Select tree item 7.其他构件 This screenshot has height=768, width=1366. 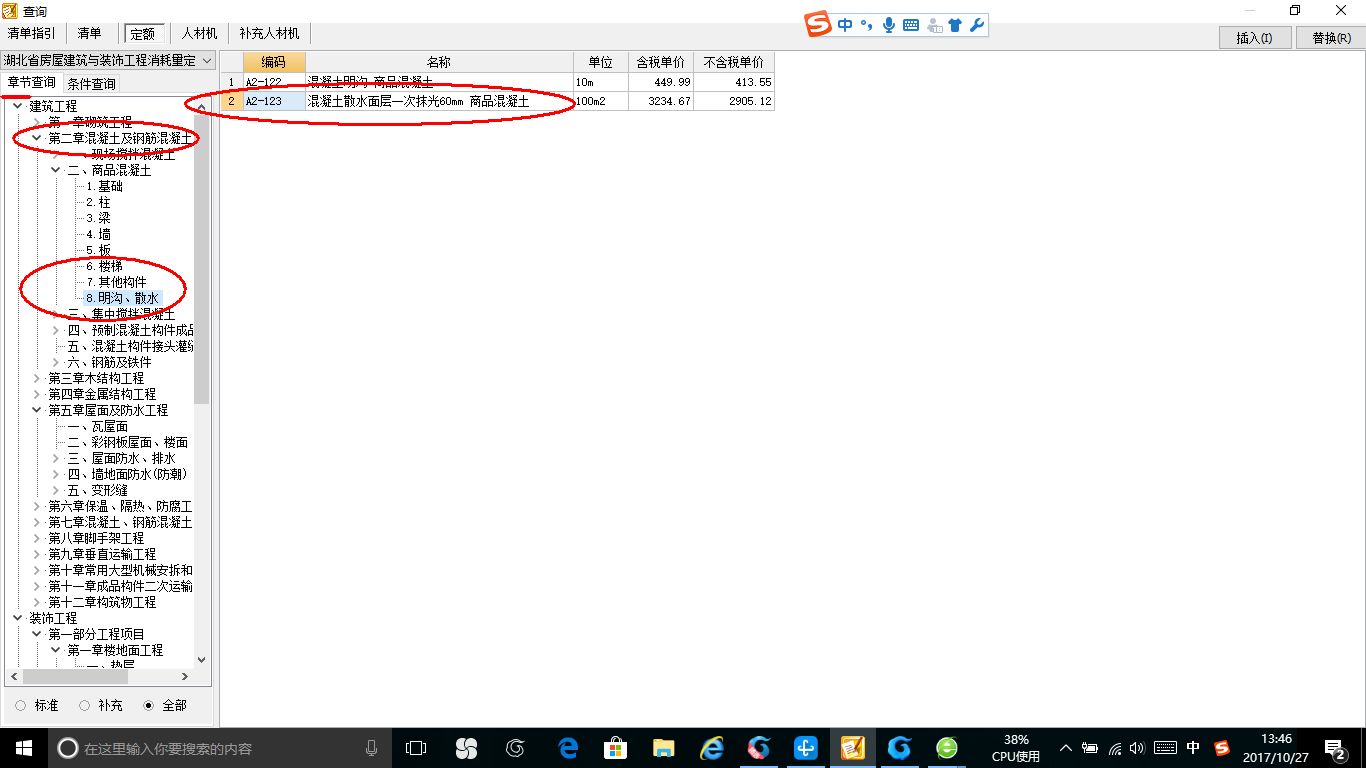pyautogui.click(x=116, y=282)
